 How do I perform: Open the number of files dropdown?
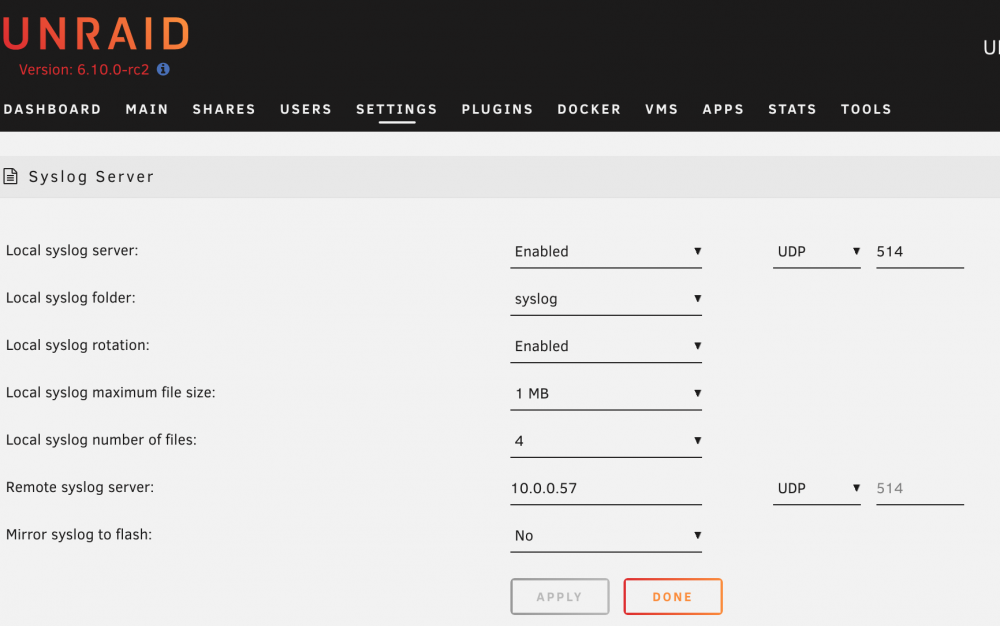[x=606, y=440]
